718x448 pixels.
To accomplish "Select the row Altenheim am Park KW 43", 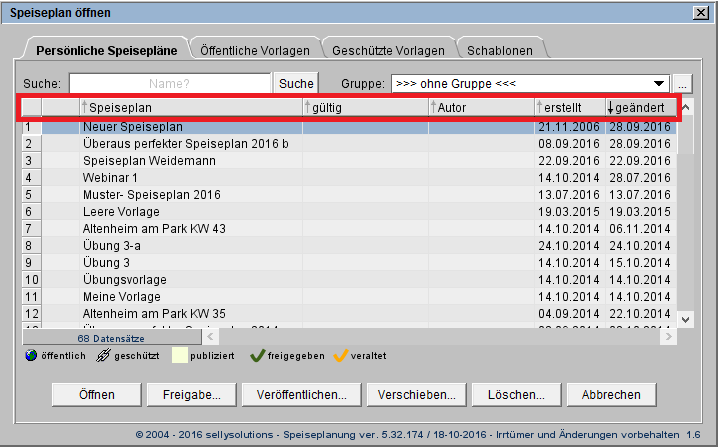I will tap(349, 229).
